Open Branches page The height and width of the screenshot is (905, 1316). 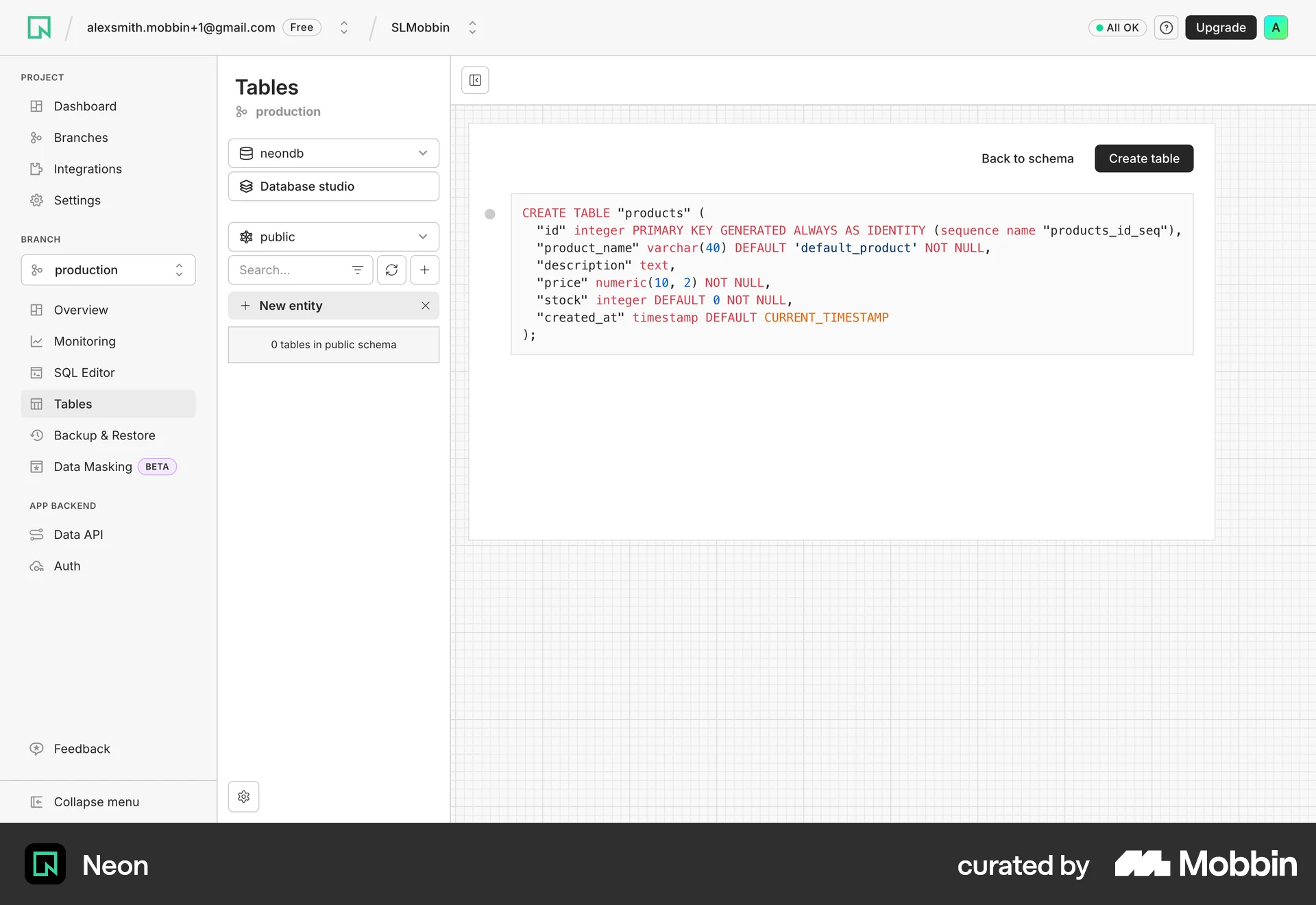point(108,138)
